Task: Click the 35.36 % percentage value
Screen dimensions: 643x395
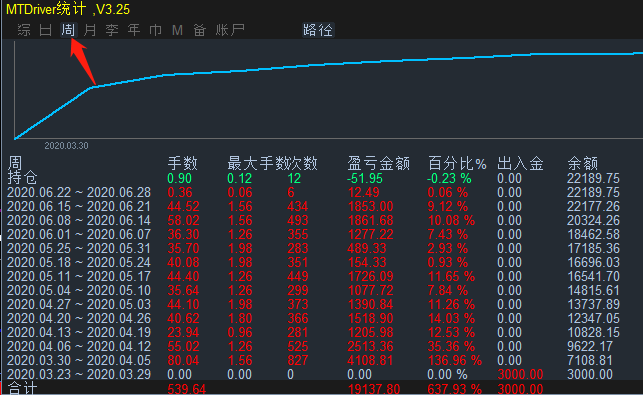Action: point(451,347)
